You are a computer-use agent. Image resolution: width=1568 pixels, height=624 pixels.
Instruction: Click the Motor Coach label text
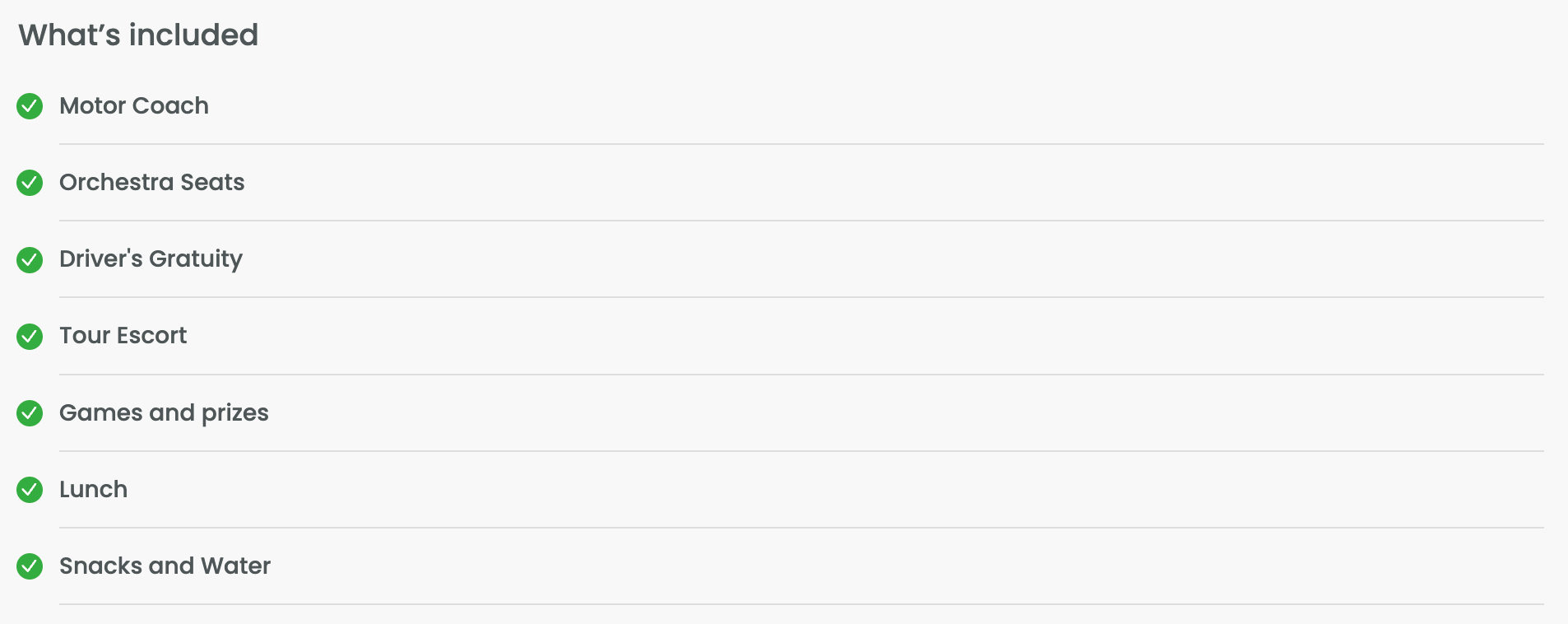134,106
